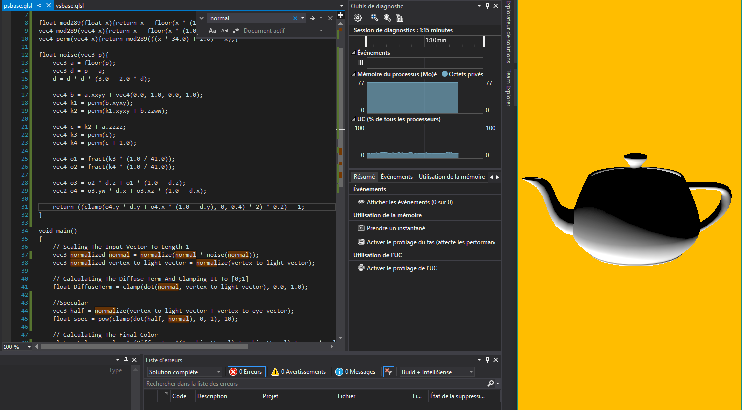Open diagnostic tools settings gear
Image resolution: width=742 pixels, height=410 pixels.
click(358, 18)
